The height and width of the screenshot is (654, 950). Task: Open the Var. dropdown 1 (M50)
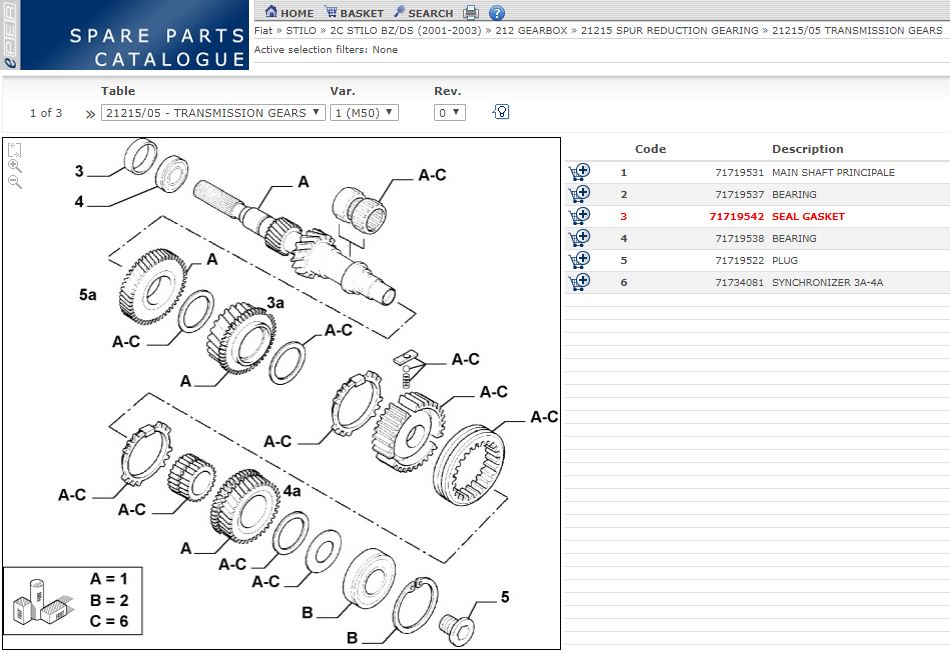click(x=364, y=113)
